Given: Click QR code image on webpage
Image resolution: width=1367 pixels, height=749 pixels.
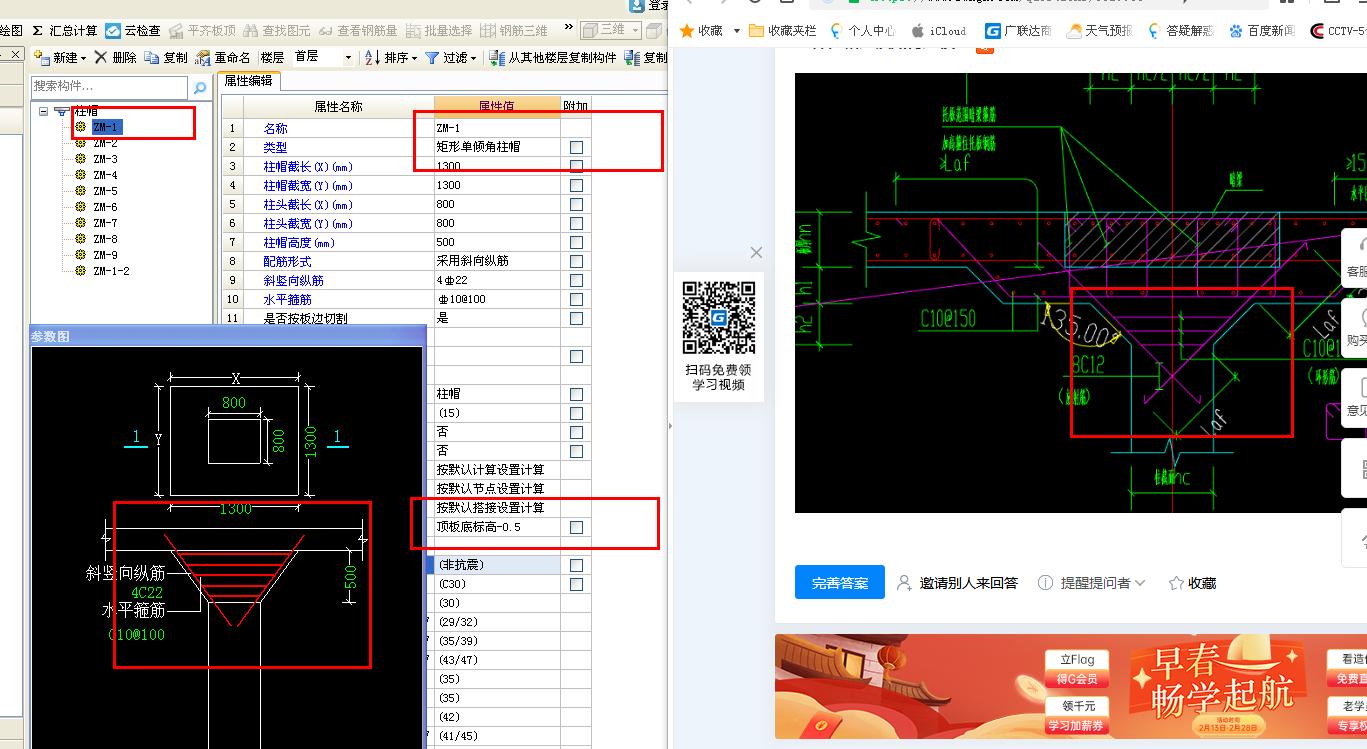Looking at the screenshot, I should (x=718, y=317).
